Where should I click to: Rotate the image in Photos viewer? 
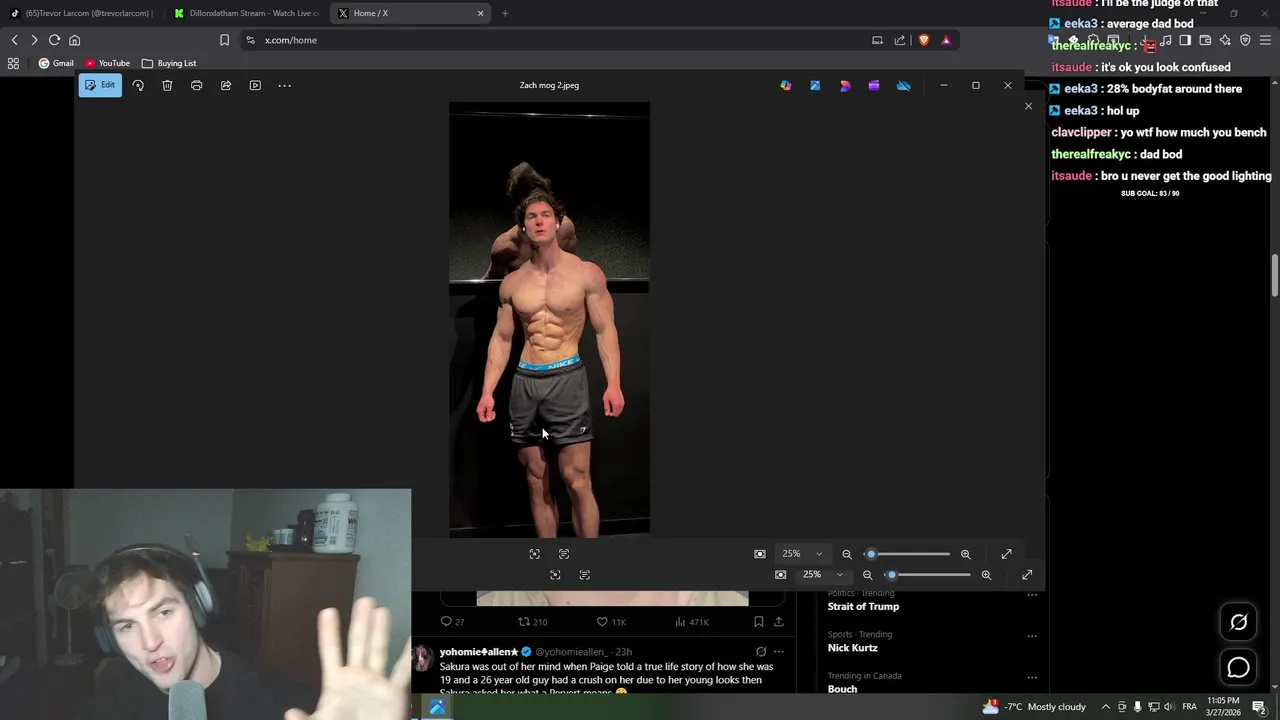138,85
